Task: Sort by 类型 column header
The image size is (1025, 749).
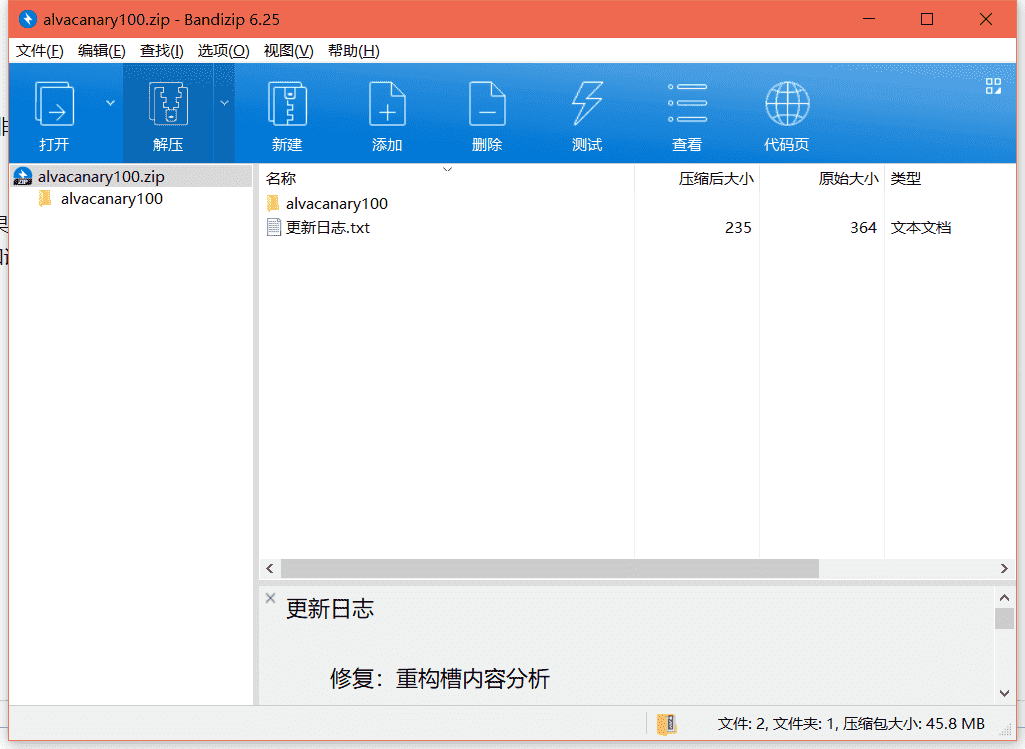Action: (950, 178)
